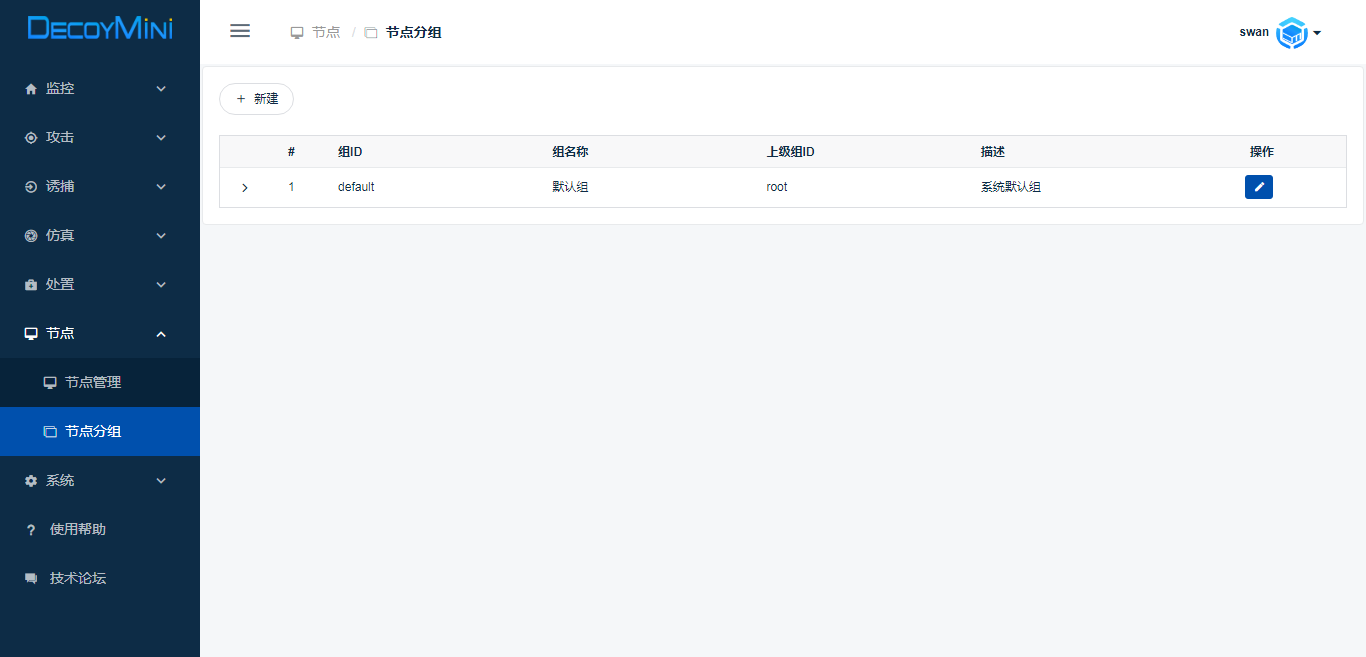1366x657 pixels.
Task: Click the blue pencil edit icon
Action: [1258, 187]
